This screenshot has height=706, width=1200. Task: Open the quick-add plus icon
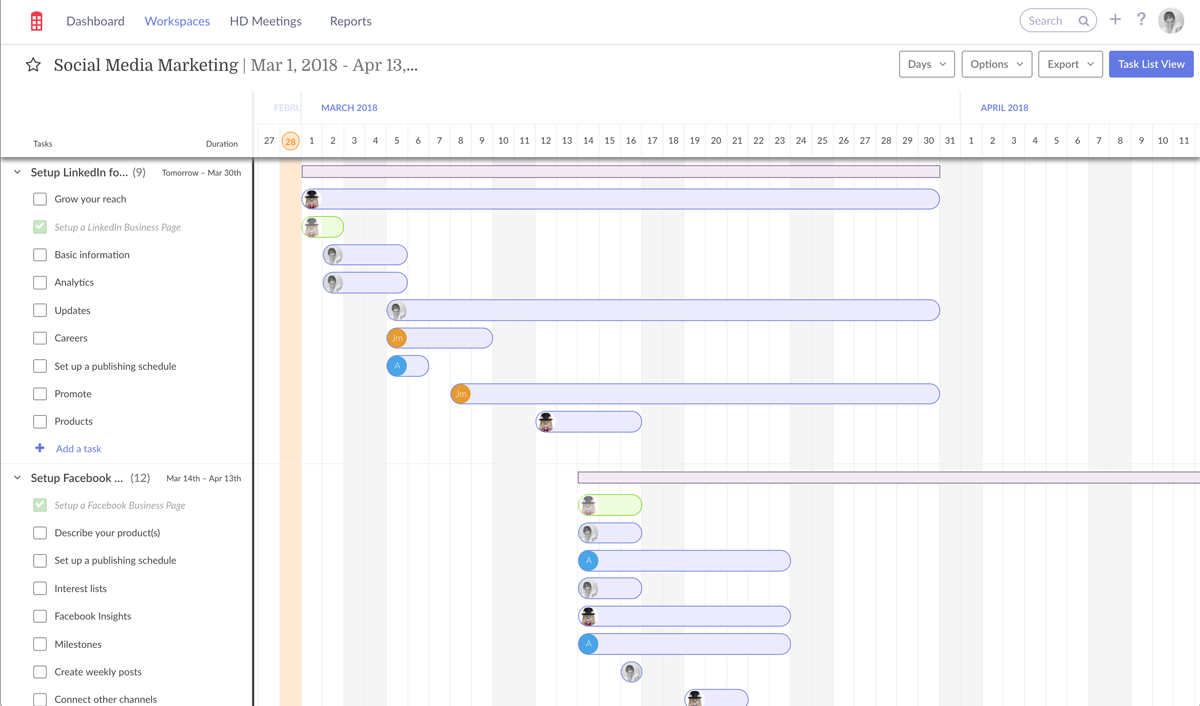click(1115, 19)
